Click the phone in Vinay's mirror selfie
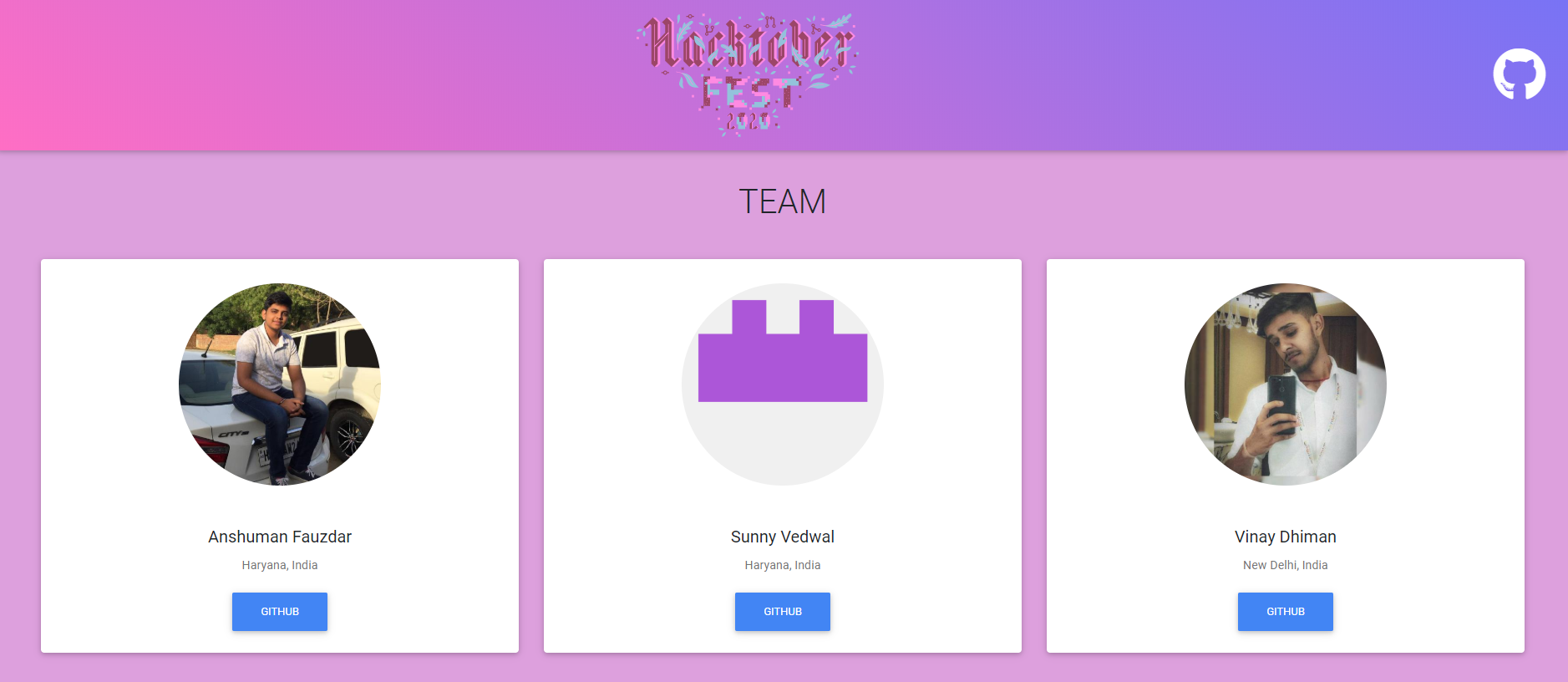This screenshot has height=682, width=1568. 1281,401
